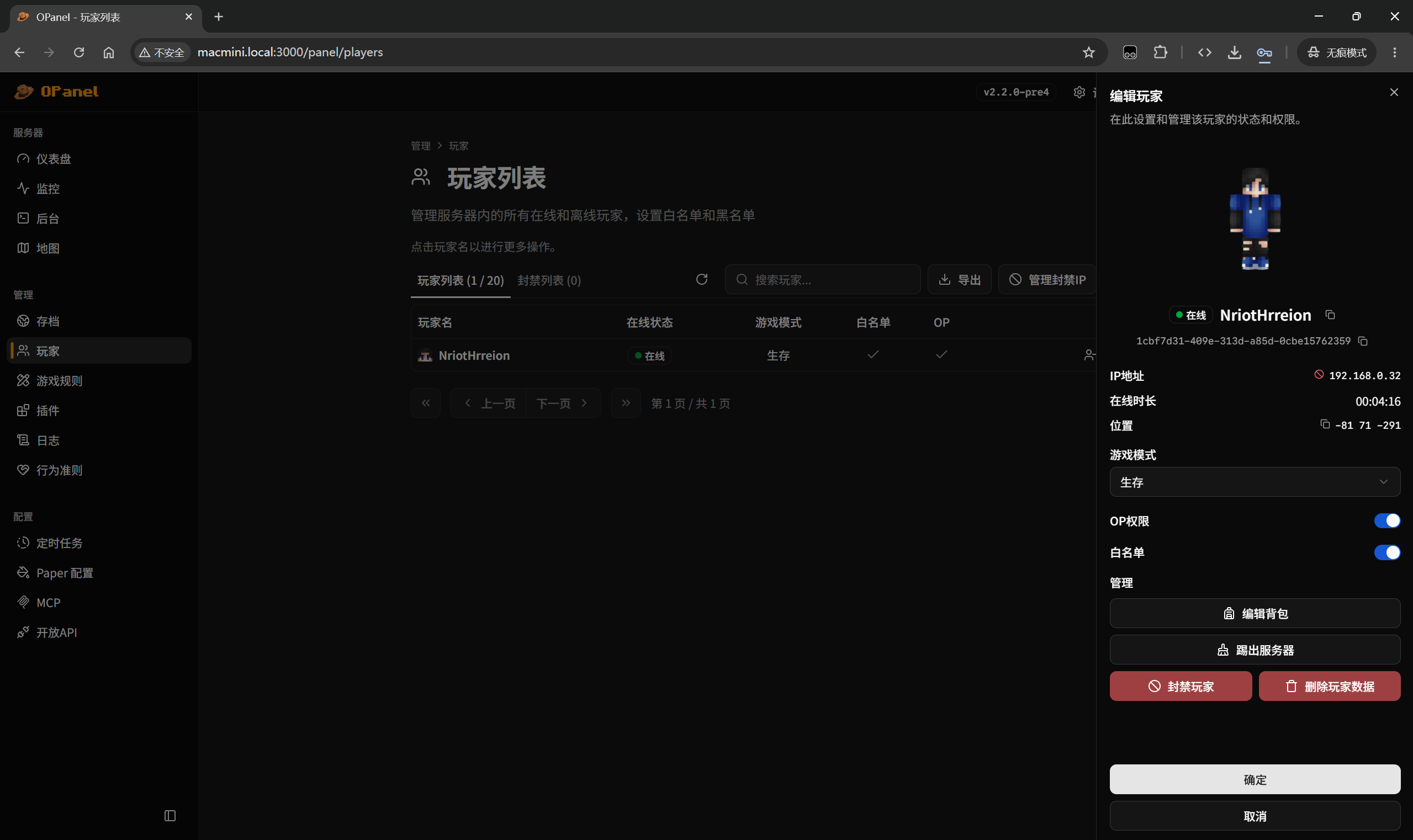Viewport: 1413px width, 840px height.
Task: Click the 管理 breadcrumb link
Action: (x=421, y=146)
